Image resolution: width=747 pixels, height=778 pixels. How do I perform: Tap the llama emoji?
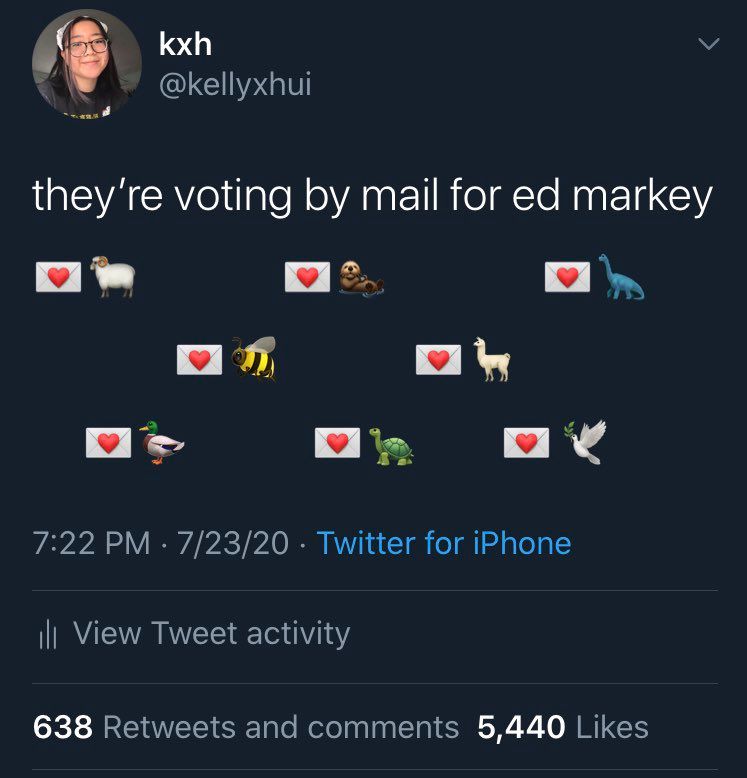(491, 359)
